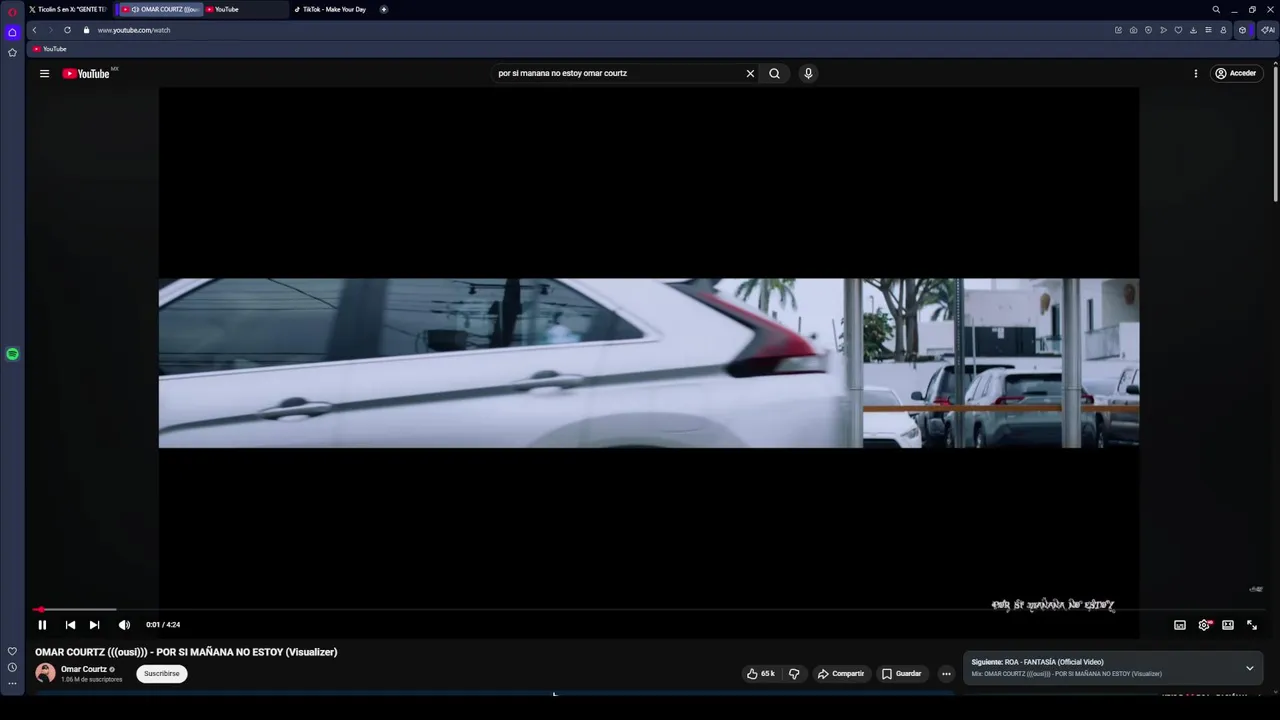This screenshot has height=720, width=1280.
Task: Open sidebar bookmarks star icon
Action: (12, 52)
